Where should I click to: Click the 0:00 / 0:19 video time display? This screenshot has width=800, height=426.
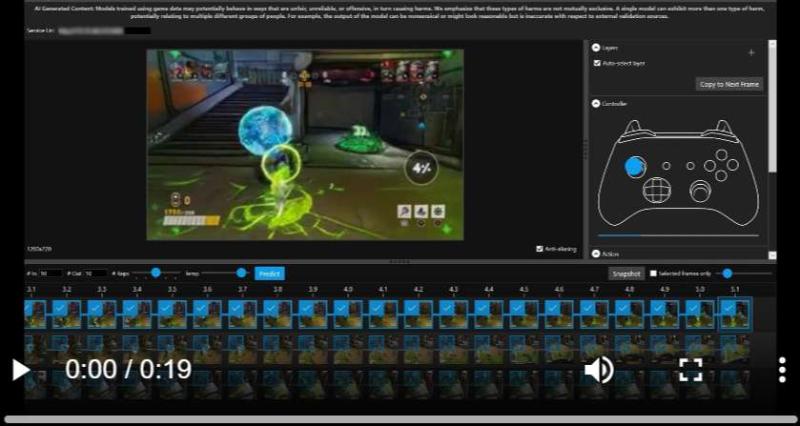[x=128, y=369]
